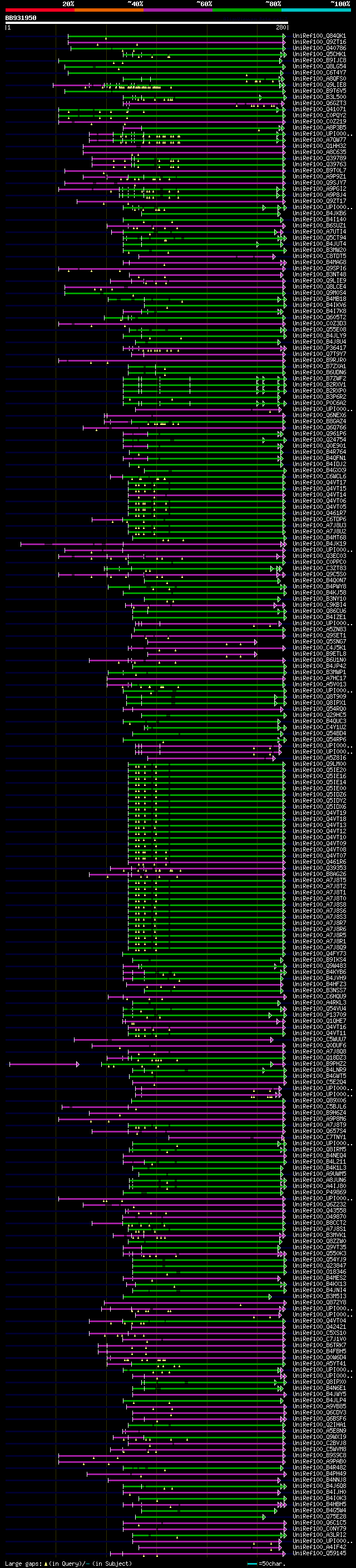Open hit UniRef100_Q9LM00
Screen dimensions: 356x1568
pos(319,764)
